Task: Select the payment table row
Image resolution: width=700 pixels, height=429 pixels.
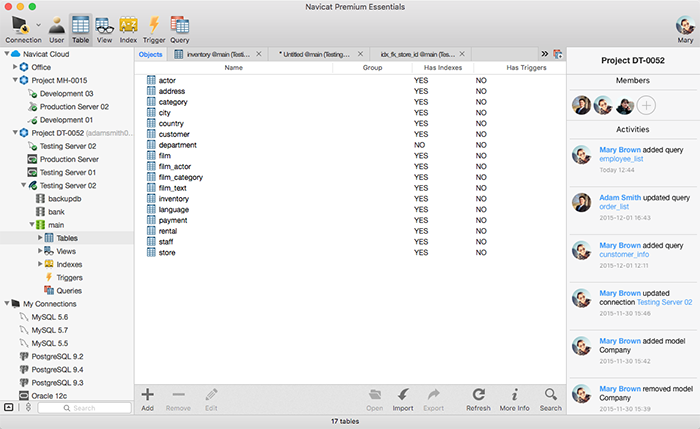Action: 350,220
